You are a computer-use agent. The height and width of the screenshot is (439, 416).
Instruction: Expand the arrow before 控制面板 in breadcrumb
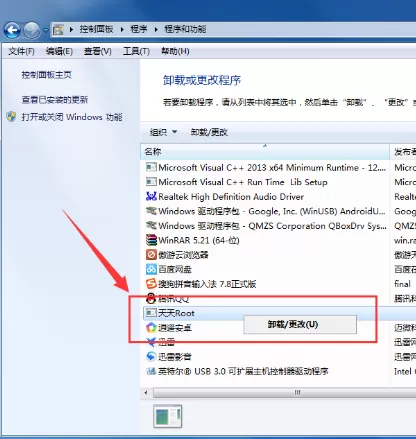(71, 30)
